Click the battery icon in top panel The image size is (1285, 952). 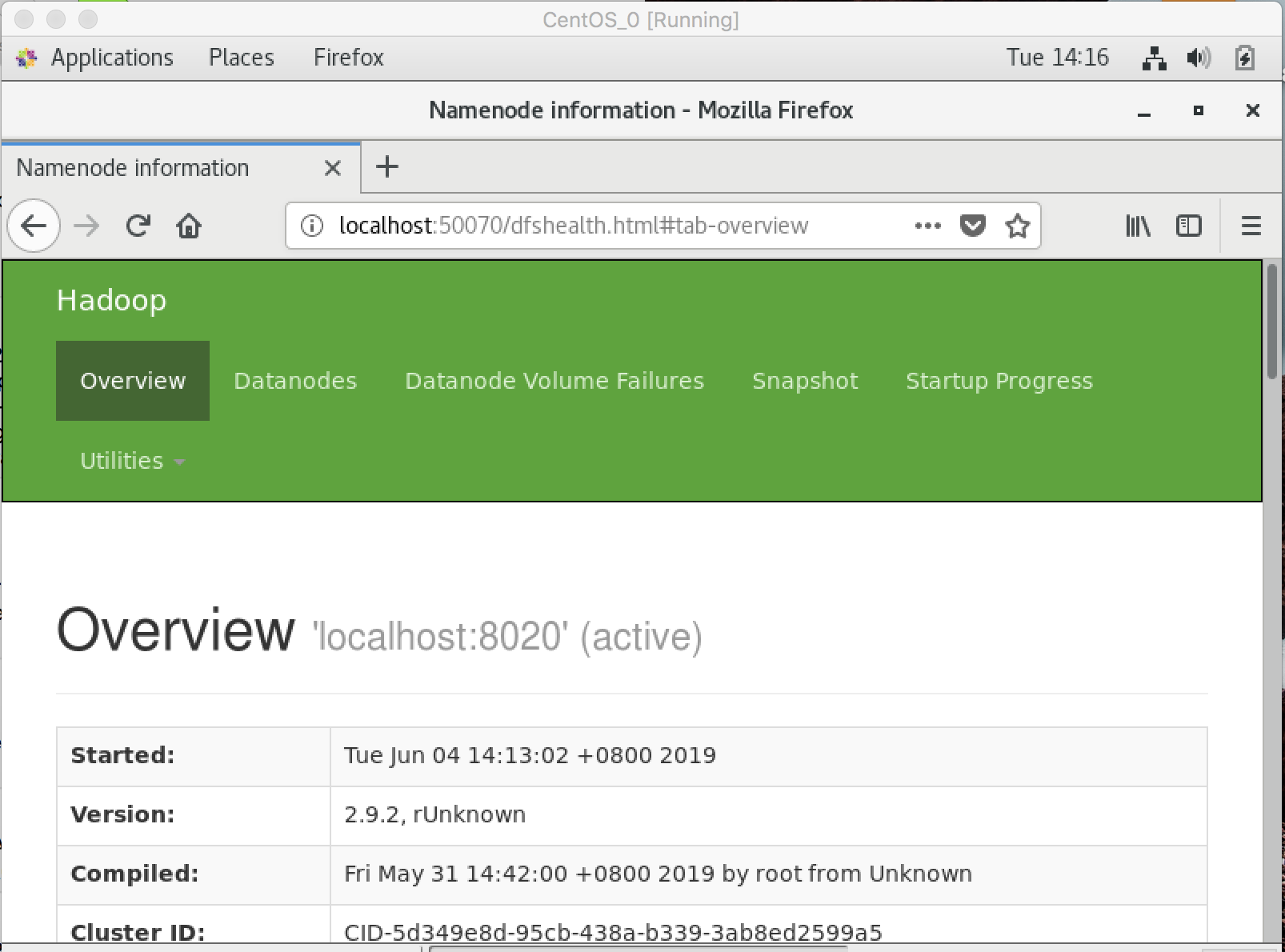pyautogui.click(x=1245, y=58)
